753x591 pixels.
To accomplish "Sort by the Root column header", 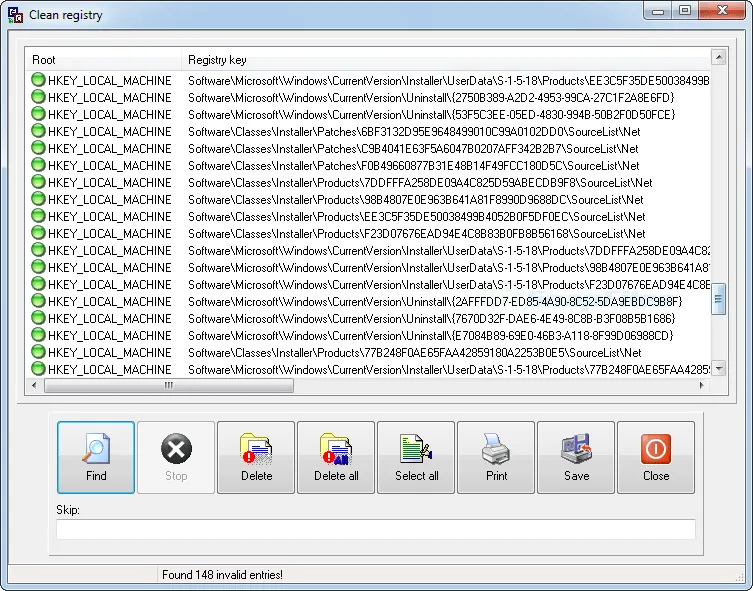I will 103,60.
